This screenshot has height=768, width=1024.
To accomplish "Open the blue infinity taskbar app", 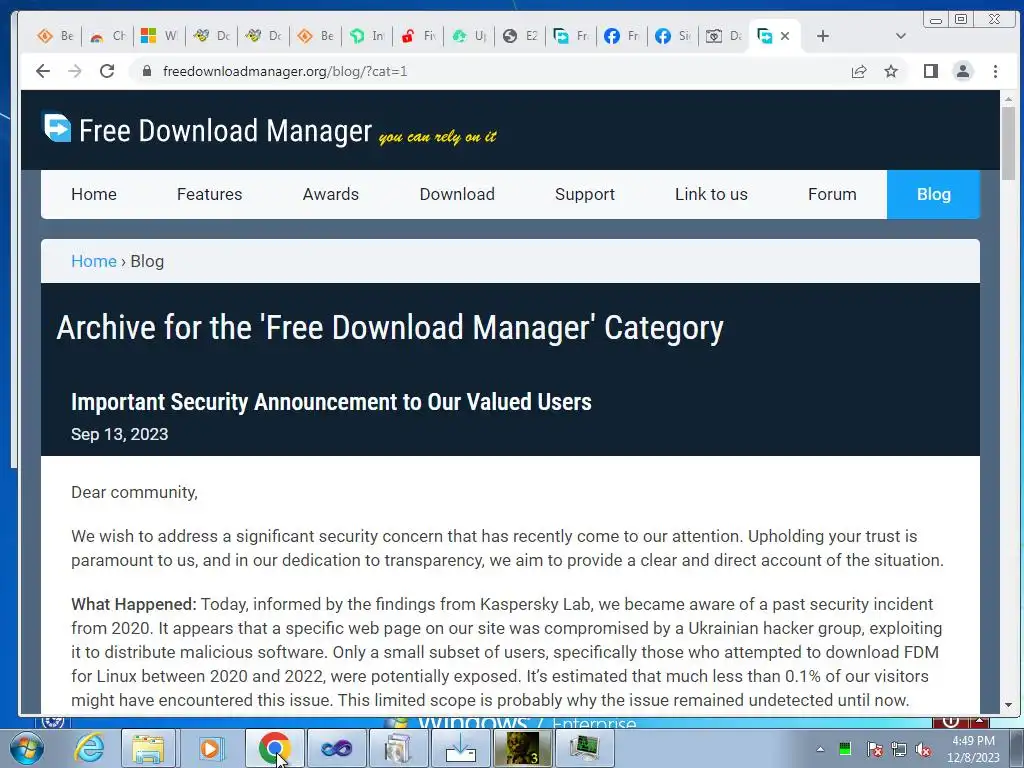I will 336,748.
